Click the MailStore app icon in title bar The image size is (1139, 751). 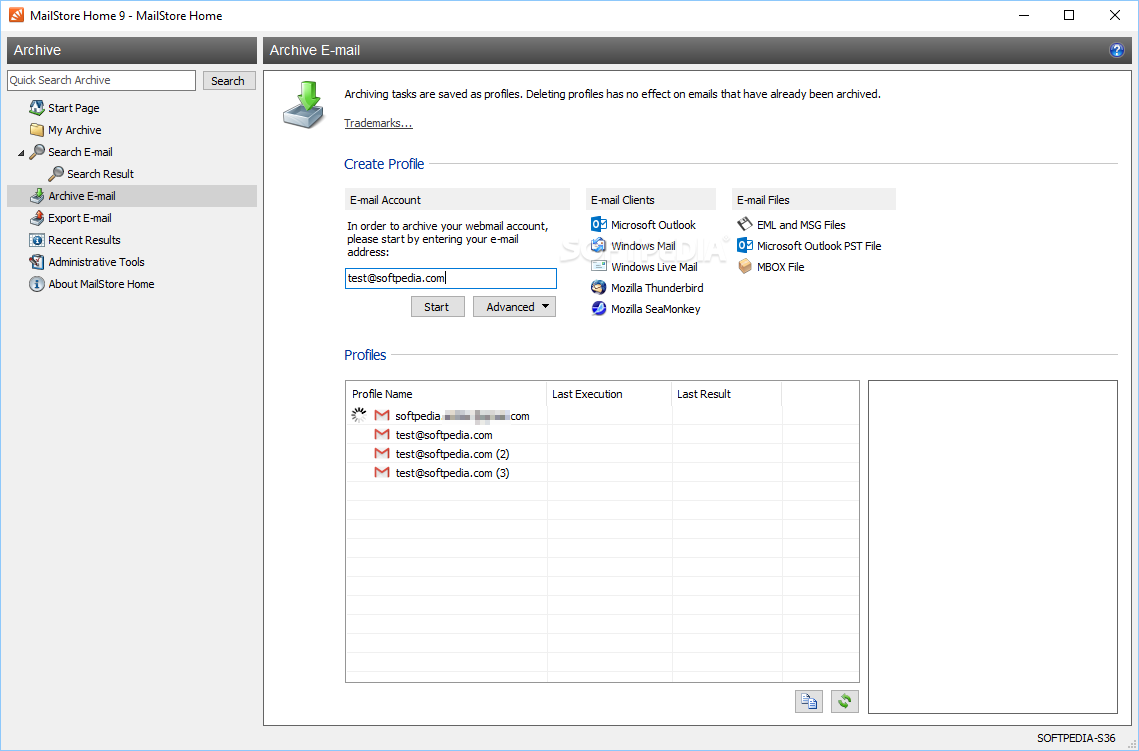click(16, 15)
